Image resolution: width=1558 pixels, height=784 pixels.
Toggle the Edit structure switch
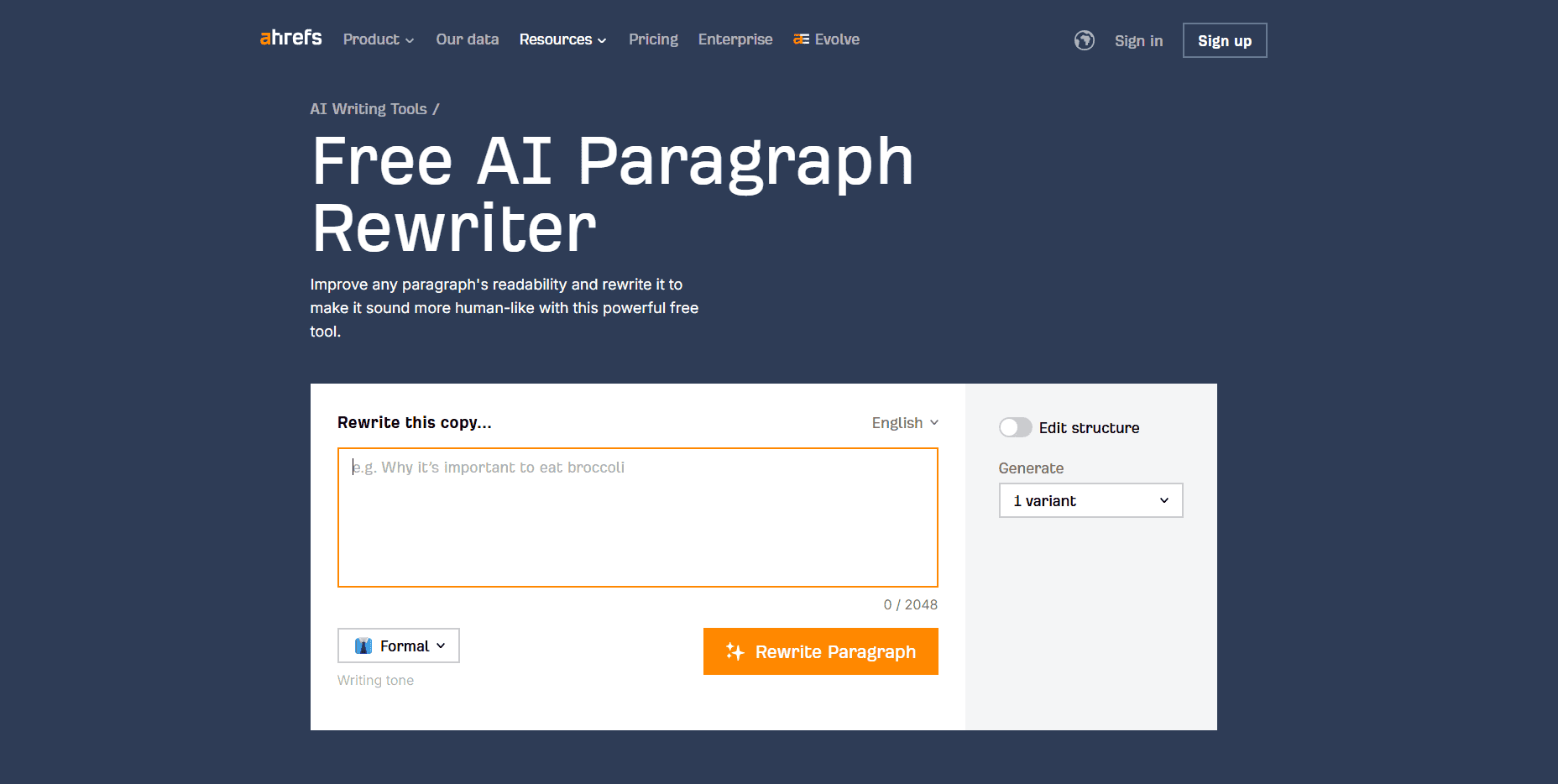[x=1015, y=427]
